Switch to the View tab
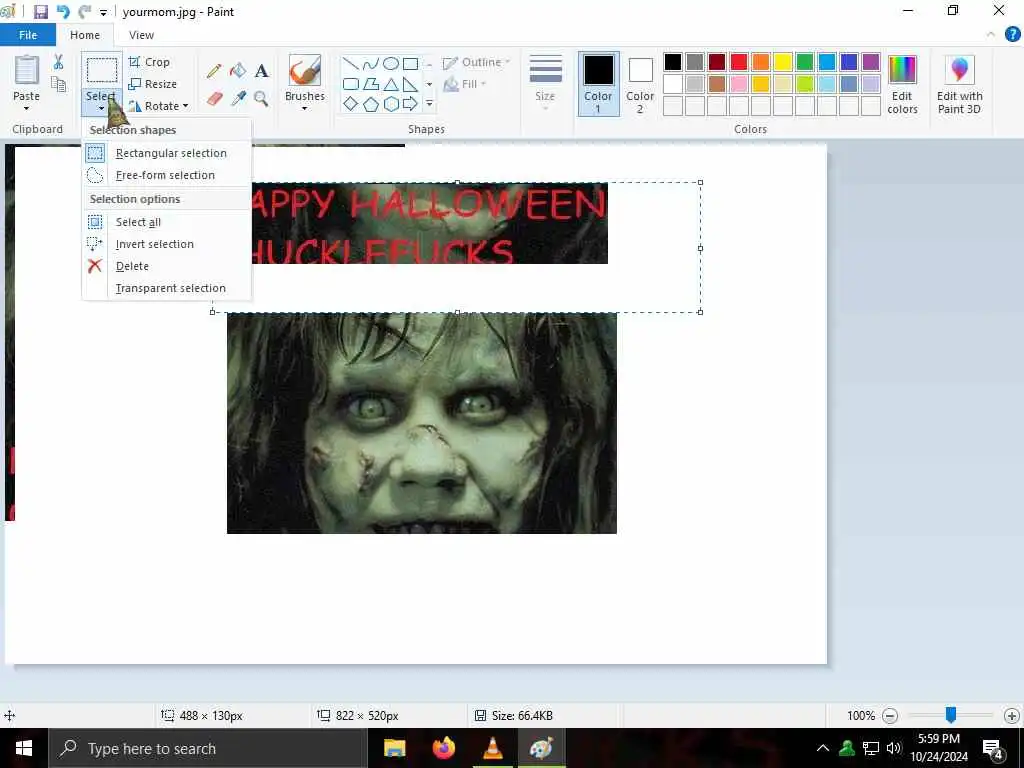This screenshot has width=1024, height=768. (141, 35)
